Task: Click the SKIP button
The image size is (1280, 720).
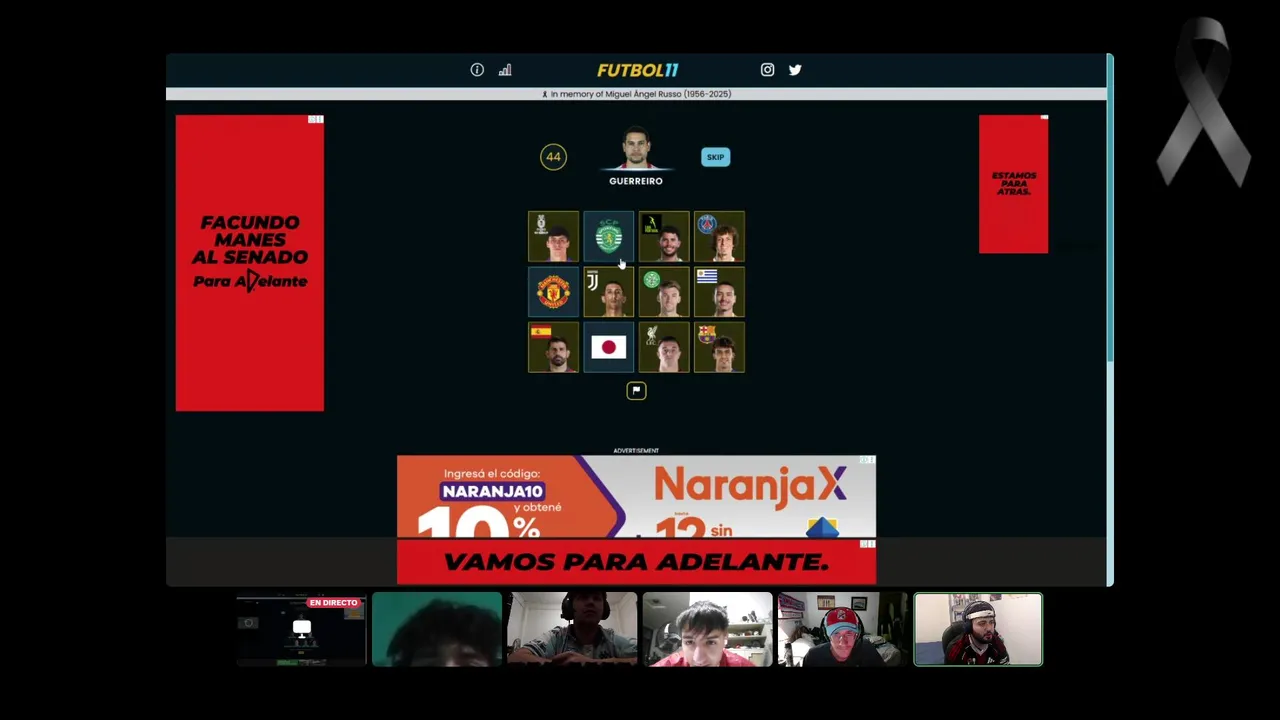Action: [715, 157]
